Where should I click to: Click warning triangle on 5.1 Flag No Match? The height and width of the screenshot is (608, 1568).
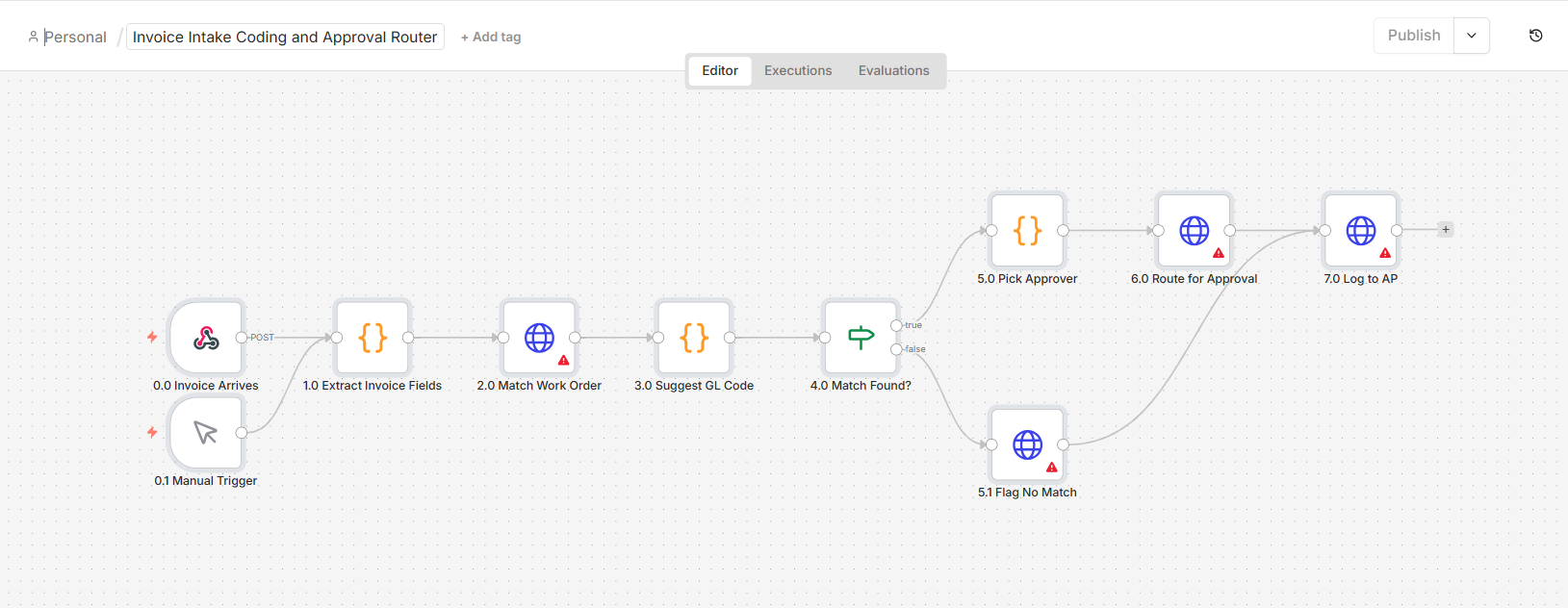(1052, 468)
